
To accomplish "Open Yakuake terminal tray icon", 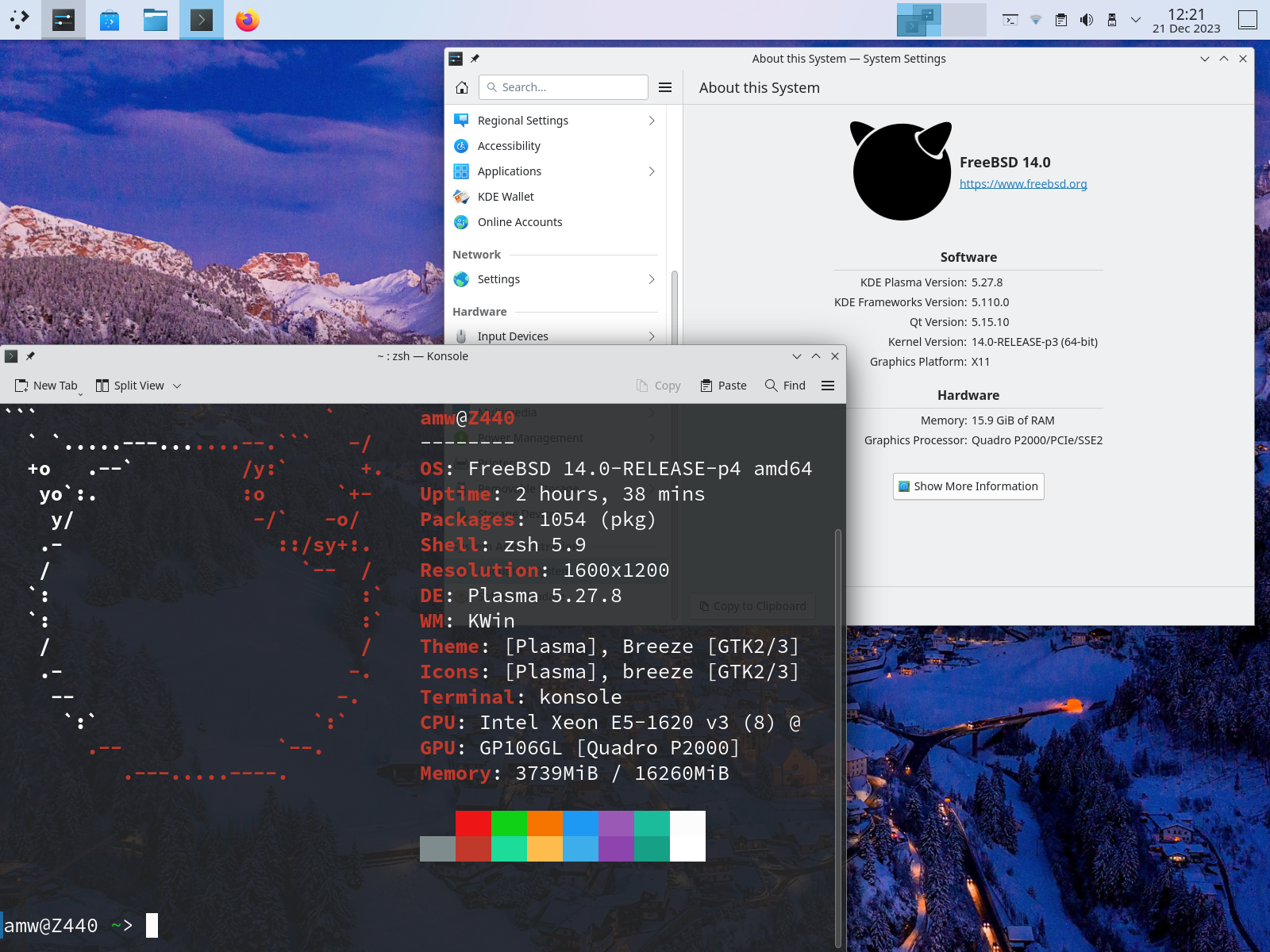I will (x=1010, y=20).
